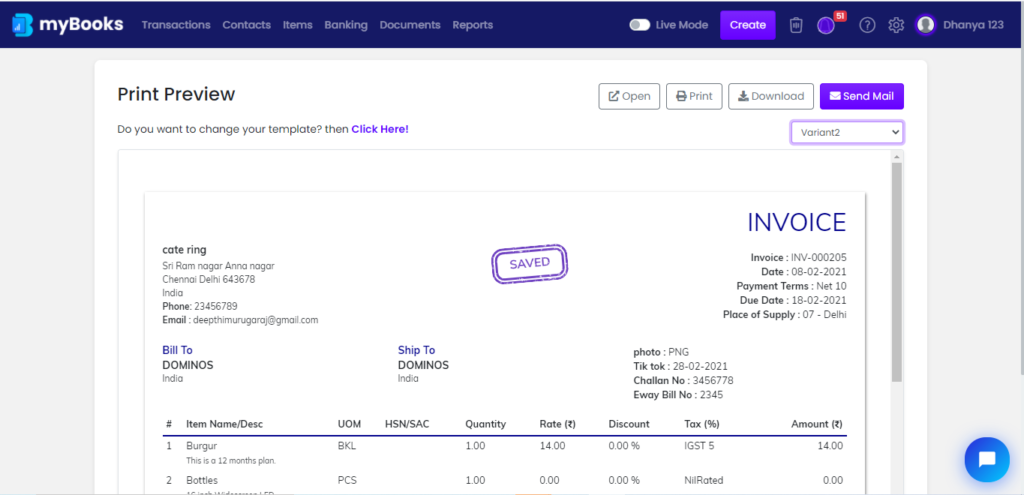Click the BKL unit of measure
The height and width of the screenshot is (495, 1024).
click(347, 446)
